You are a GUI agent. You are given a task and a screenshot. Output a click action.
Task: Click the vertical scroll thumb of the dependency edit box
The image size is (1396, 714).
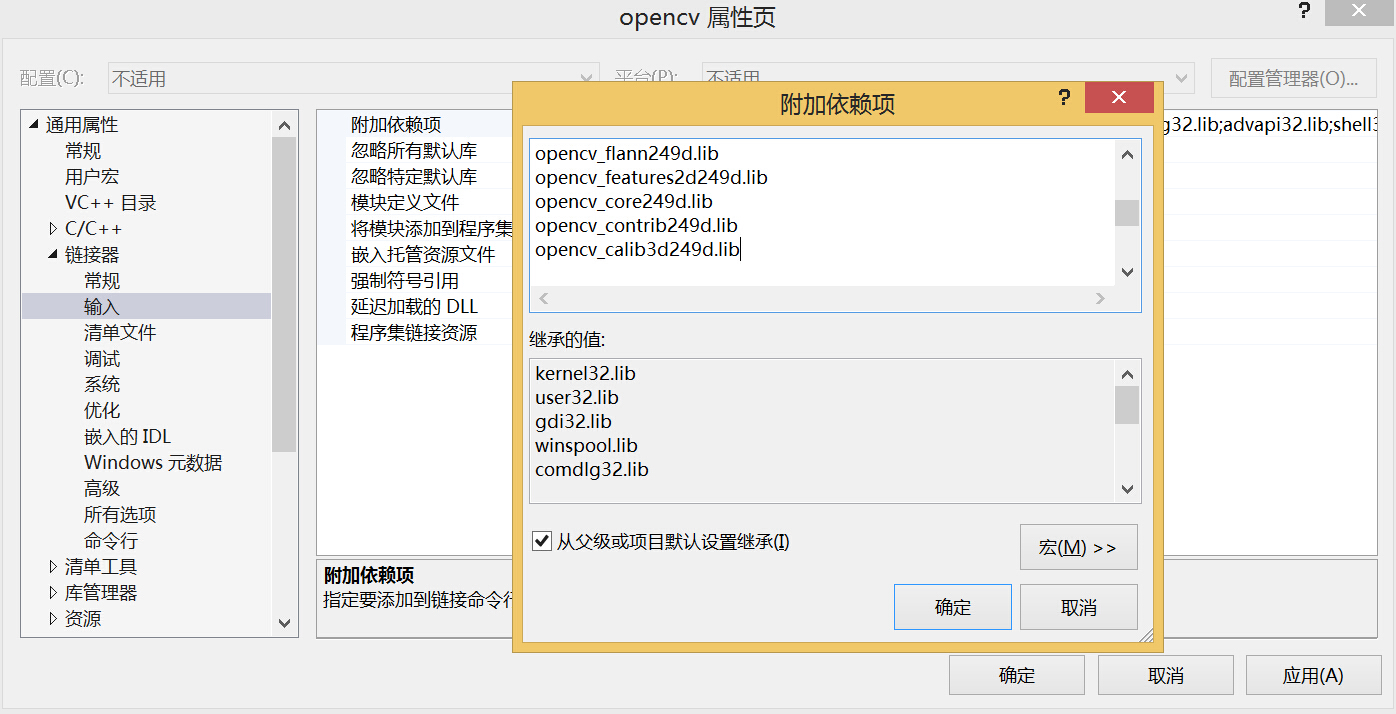coord(1127,213)
